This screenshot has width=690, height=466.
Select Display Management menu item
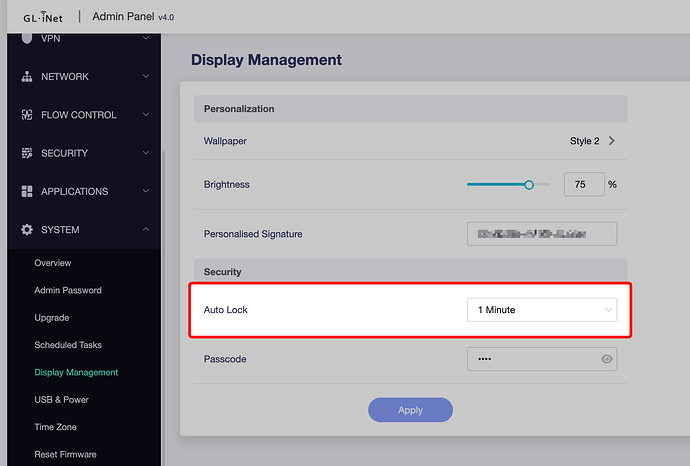76,372
